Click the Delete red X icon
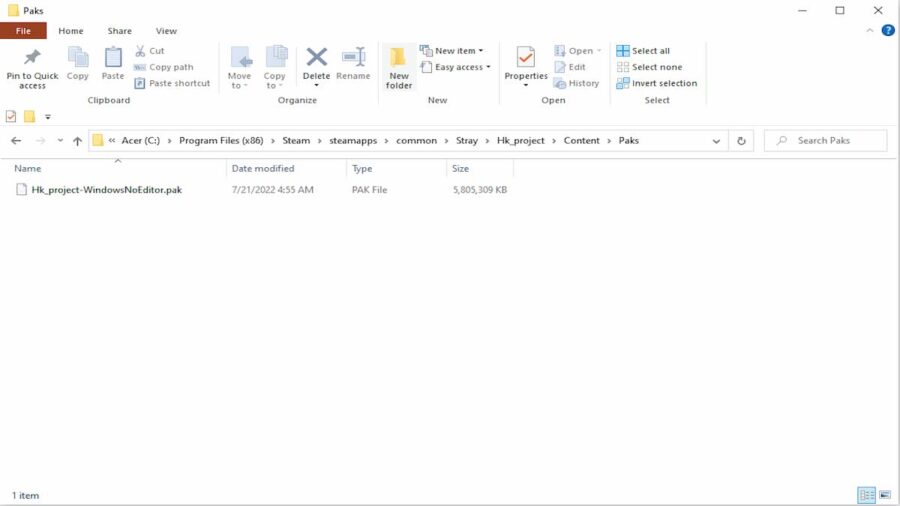The image size is (900, 506). click(316, 57)
